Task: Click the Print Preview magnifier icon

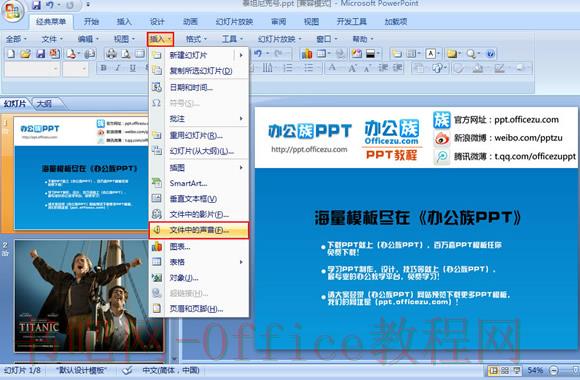Action: click(x=125, y=54)
